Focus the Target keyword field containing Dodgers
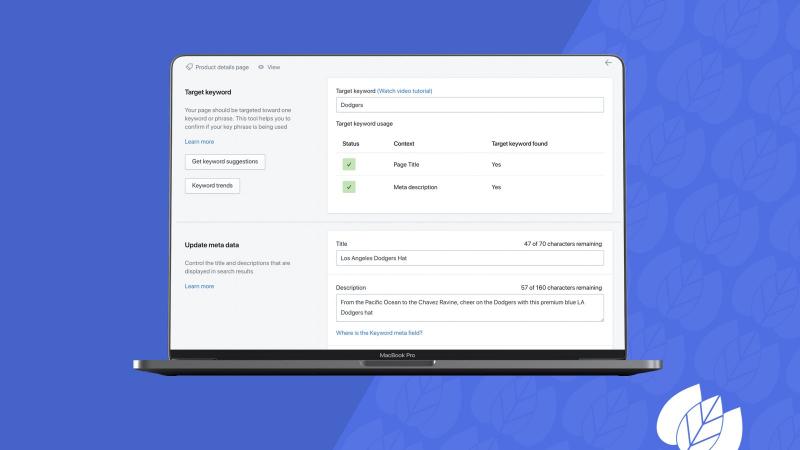 [469, 105]
